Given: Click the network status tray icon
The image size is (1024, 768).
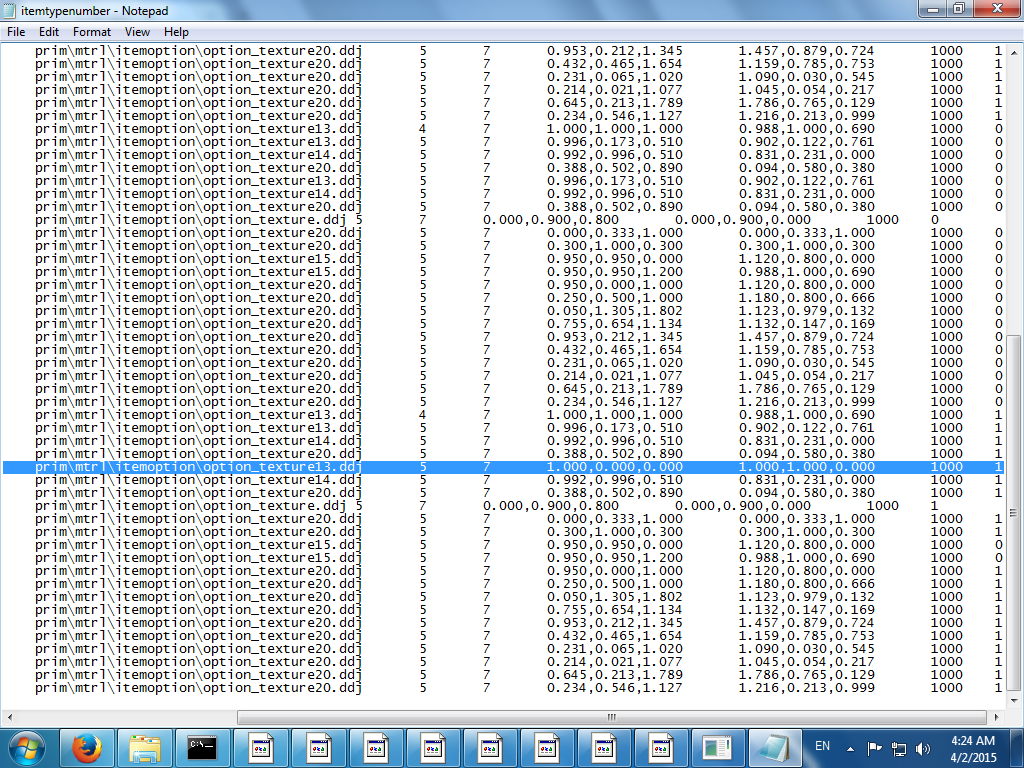Looking at the screenshot, I should tap(899, 747).
